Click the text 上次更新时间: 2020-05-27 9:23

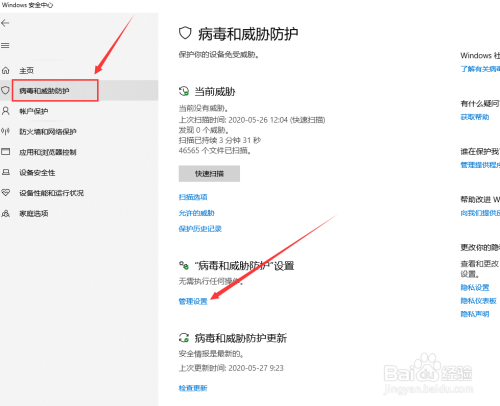click(231, 368)
